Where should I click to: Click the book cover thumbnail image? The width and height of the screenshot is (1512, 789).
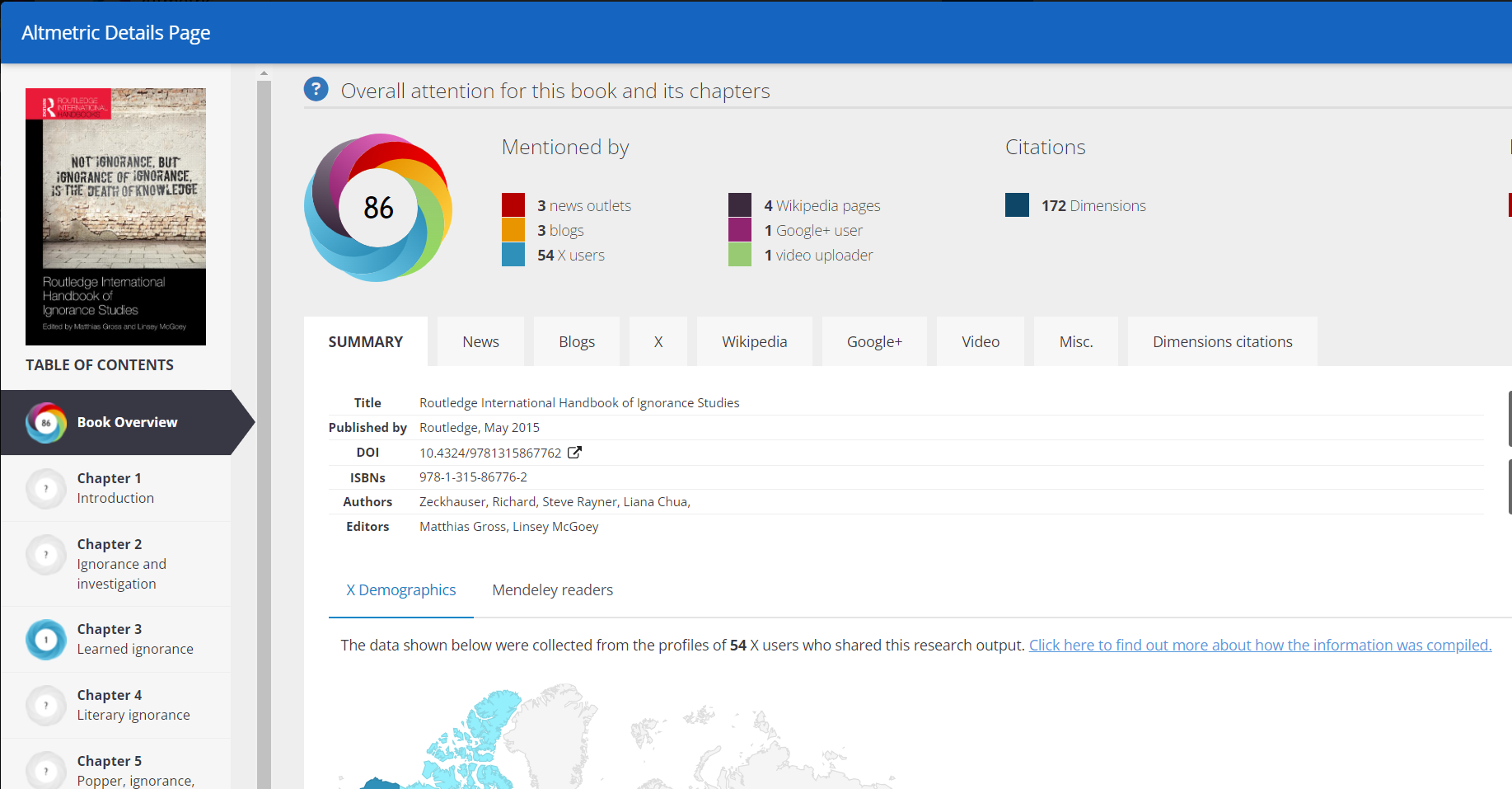tap(115, 217)
